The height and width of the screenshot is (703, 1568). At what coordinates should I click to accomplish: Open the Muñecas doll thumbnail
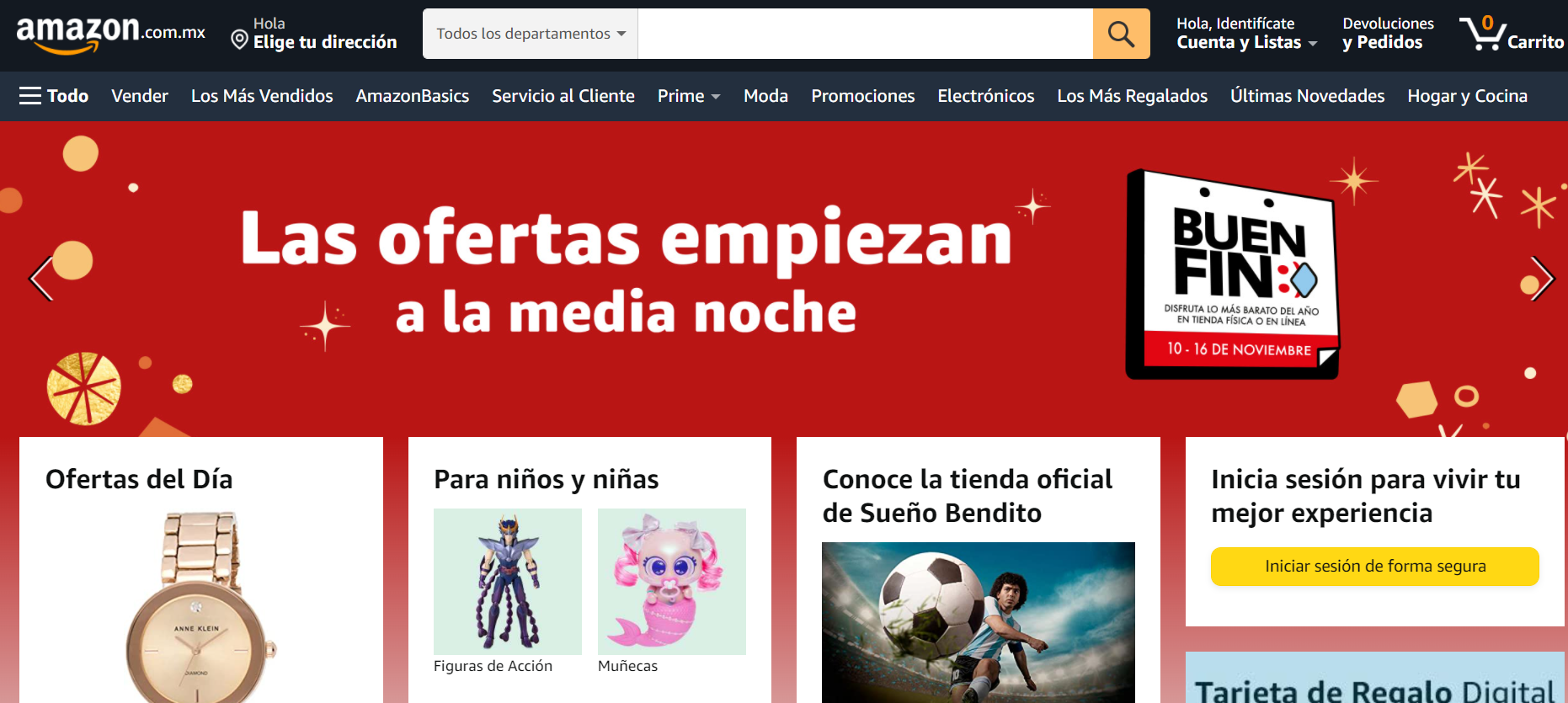click(x=672, y=582)
